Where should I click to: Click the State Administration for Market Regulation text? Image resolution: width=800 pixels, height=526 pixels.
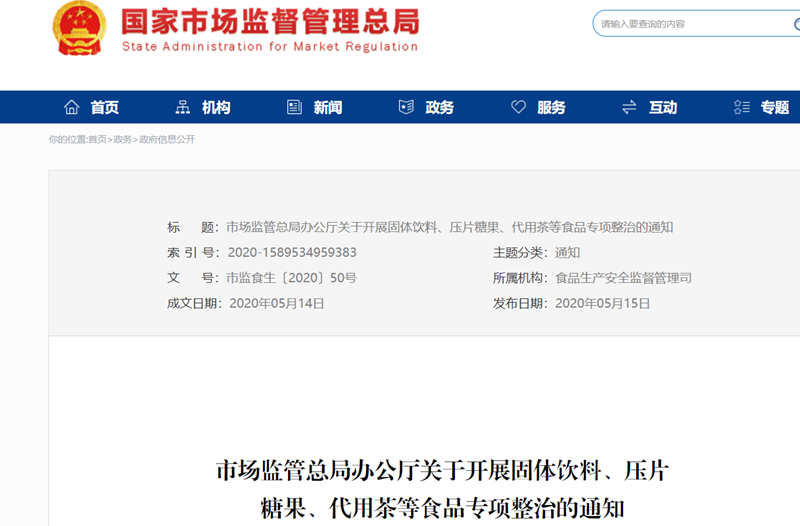coord(270,46)
